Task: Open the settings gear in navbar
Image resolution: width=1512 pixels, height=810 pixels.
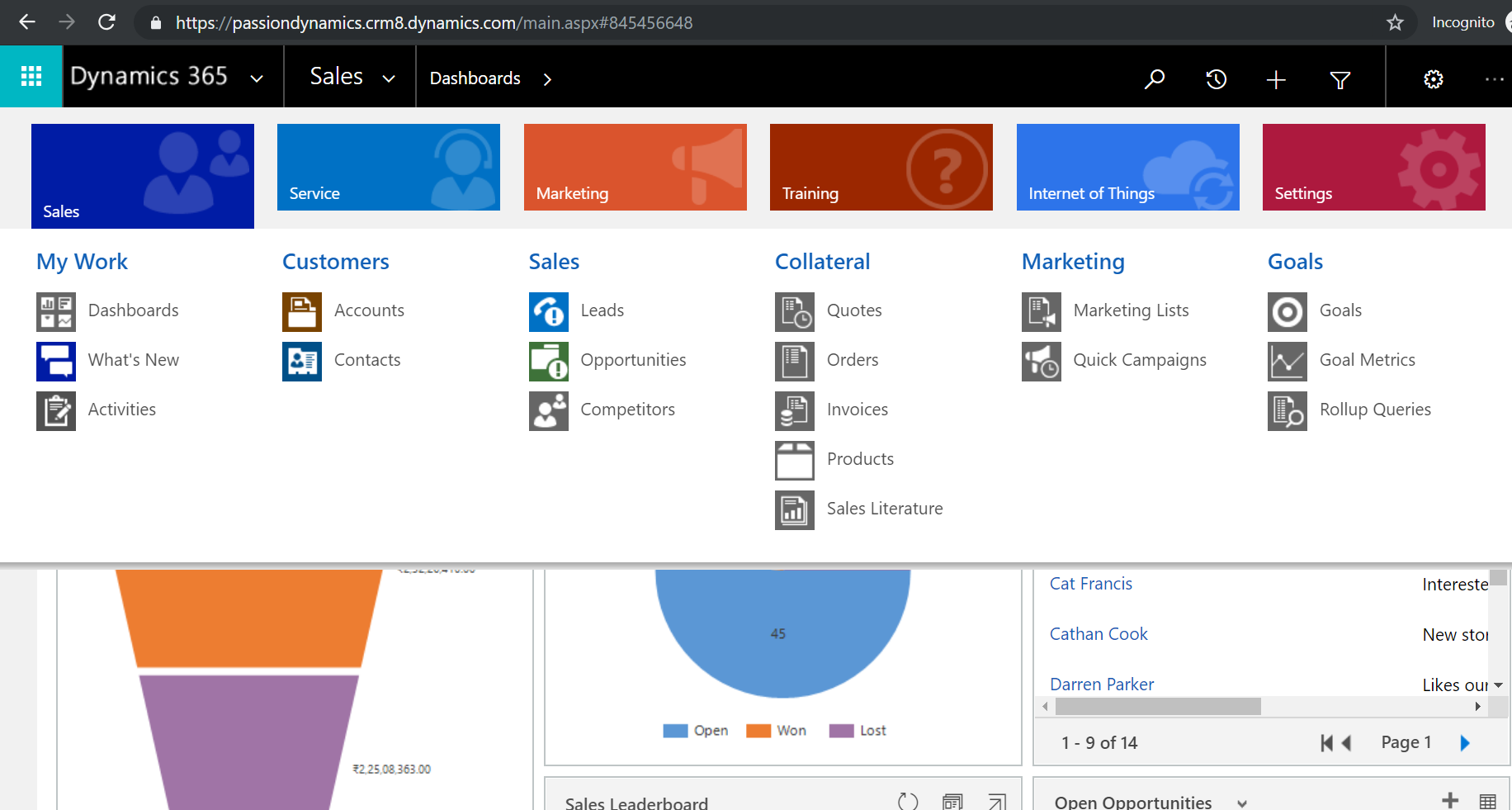Action: 1434,79
